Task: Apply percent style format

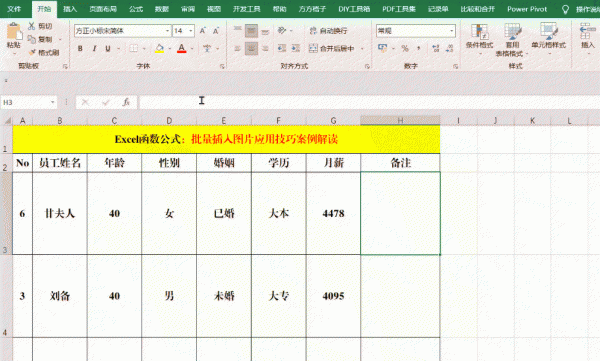Action: (x=405, y=48)
